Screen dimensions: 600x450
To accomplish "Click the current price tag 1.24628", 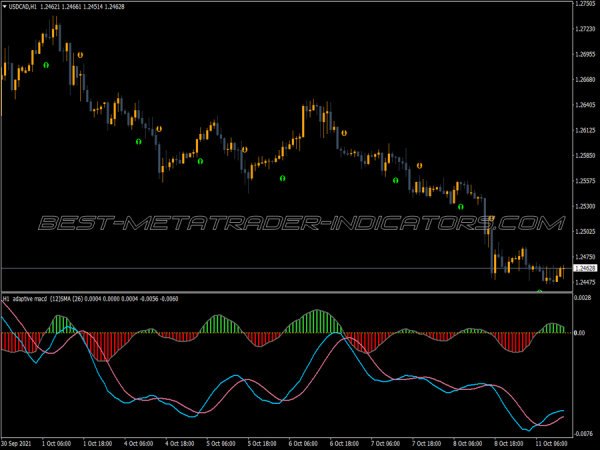I will (585, 268).
